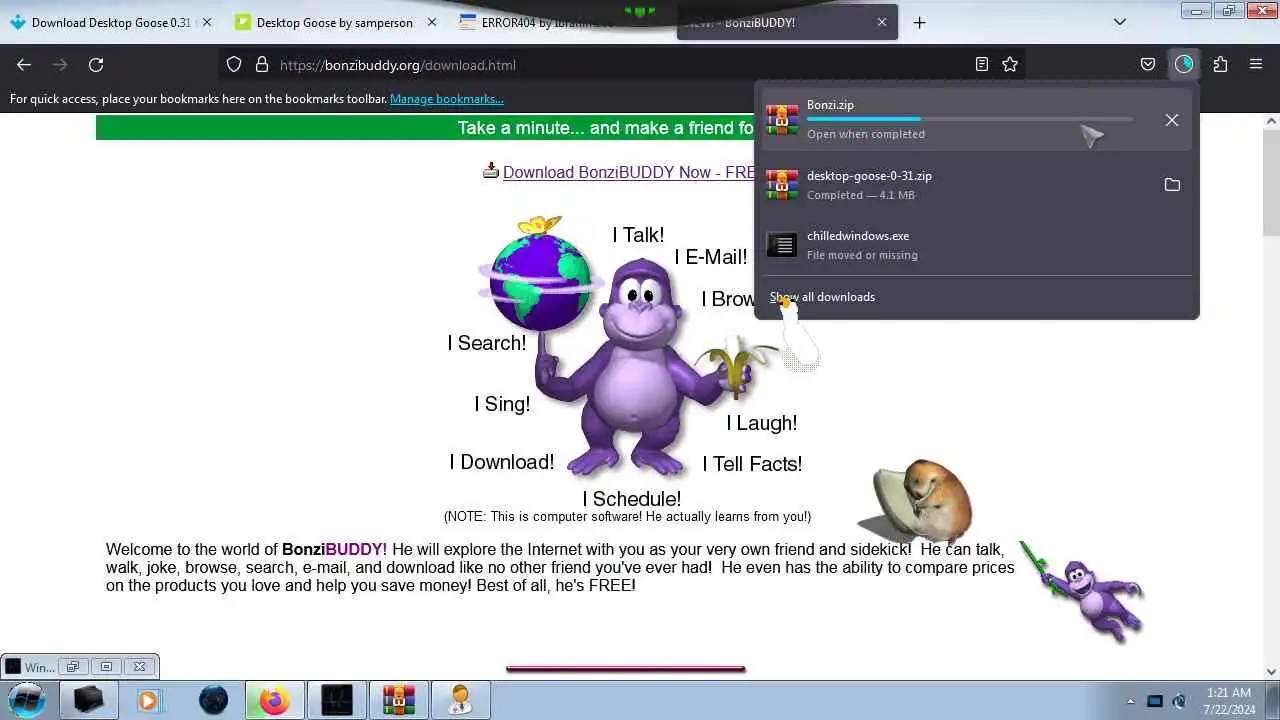Screen dimensions: 1280x720
Task: Open WinRAR from the taskbar
Action: (x=398, y=700)
